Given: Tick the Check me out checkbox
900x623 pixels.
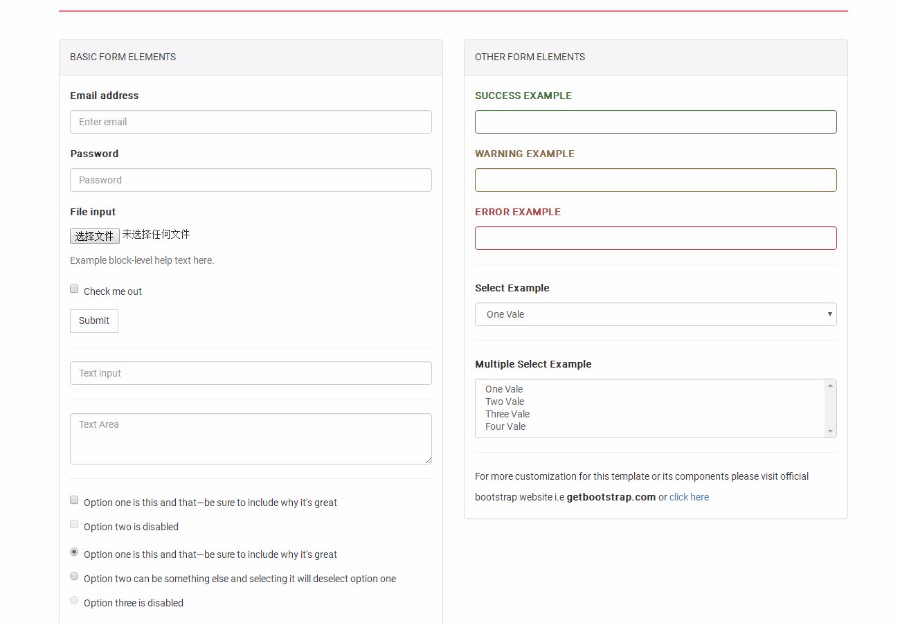Looking at the screenshot, I should [74, 289].
